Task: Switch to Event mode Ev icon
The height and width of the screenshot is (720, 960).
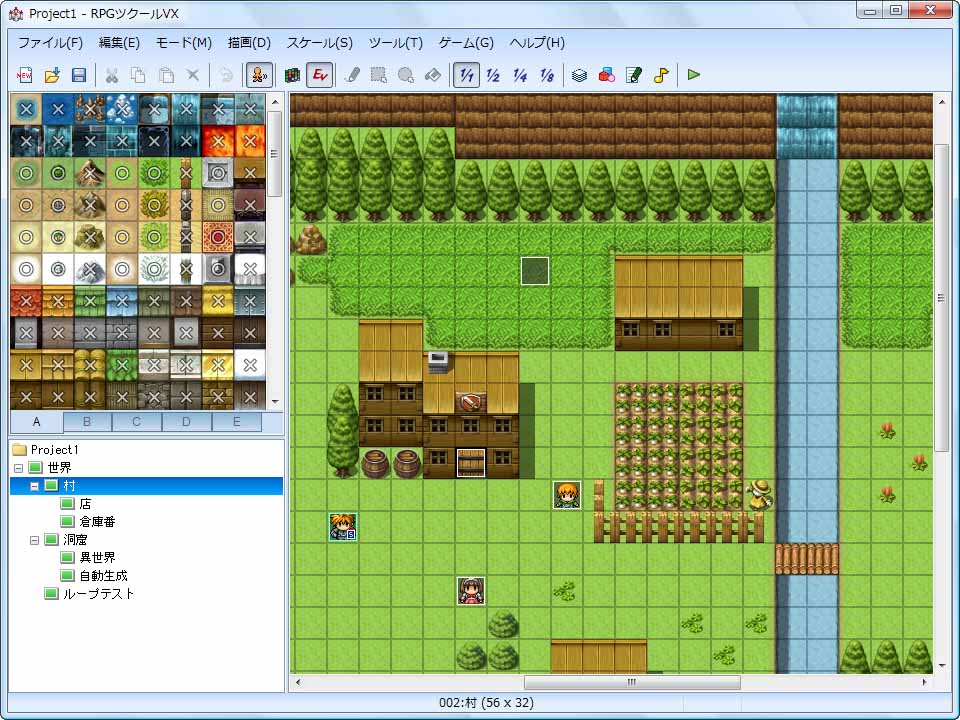Action: (x=320, y=75)
